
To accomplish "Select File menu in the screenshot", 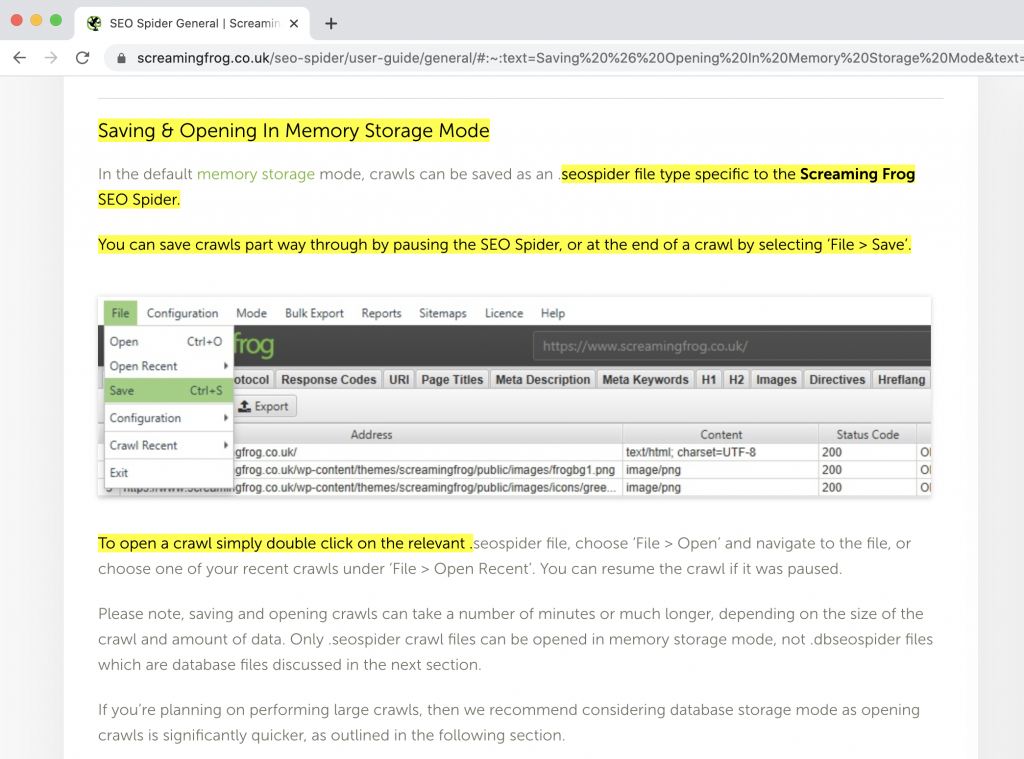I will (x=120, y=313).
